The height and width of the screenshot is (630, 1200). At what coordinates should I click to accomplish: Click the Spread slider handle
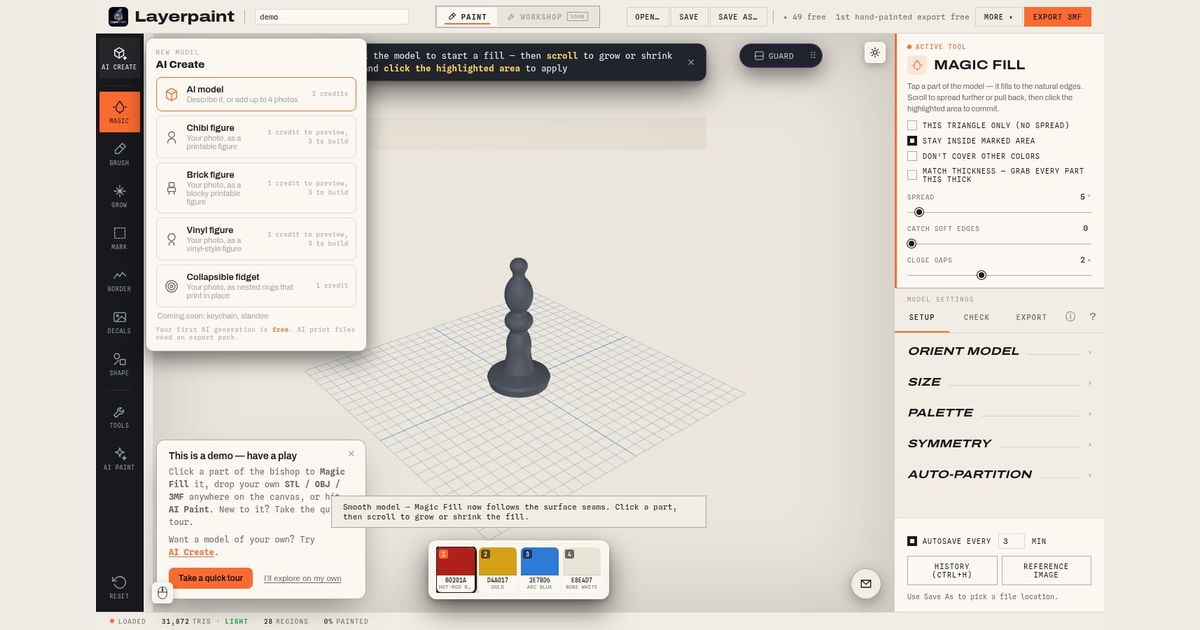919,212
